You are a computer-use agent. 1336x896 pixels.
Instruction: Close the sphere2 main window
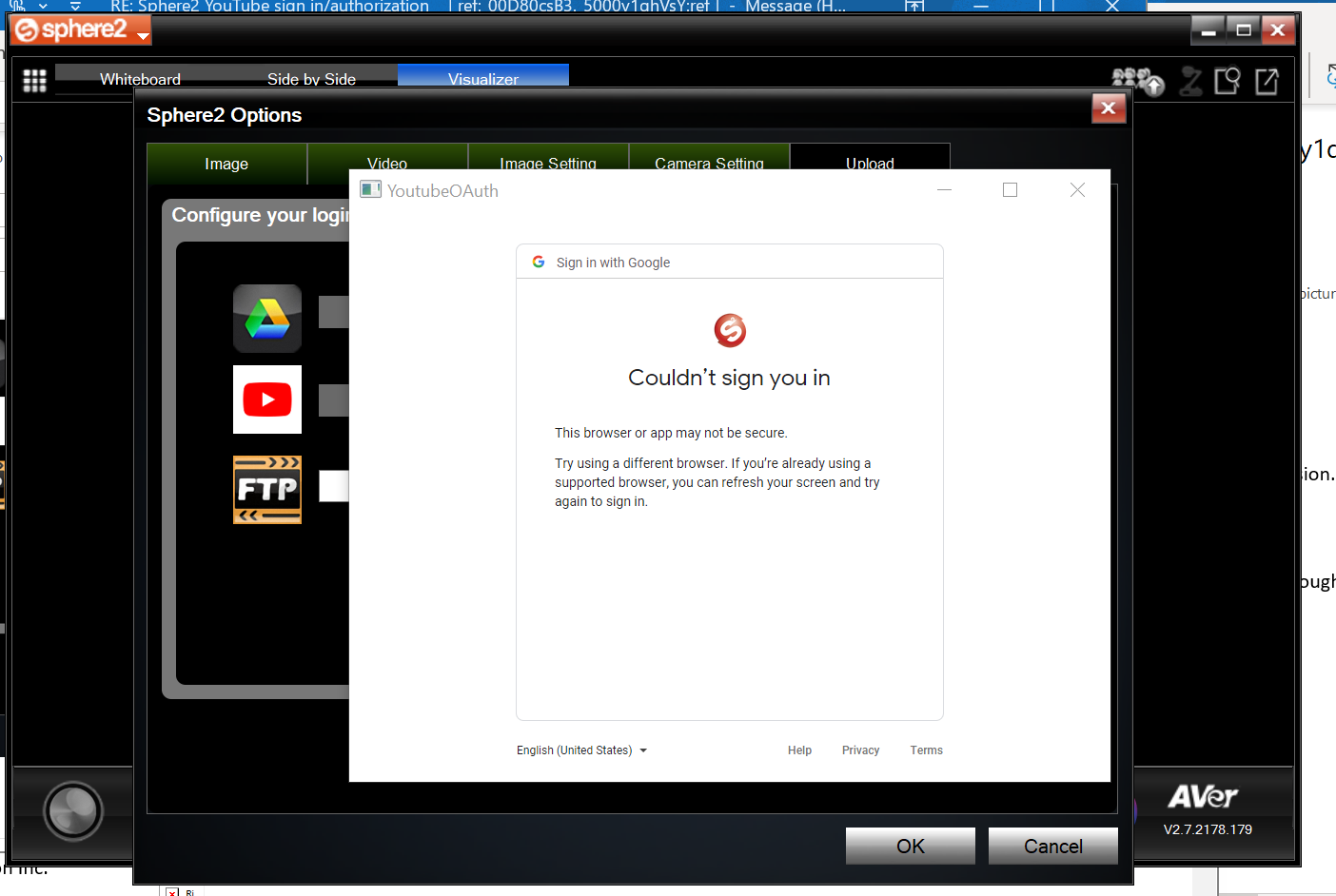coord(1278,30)
